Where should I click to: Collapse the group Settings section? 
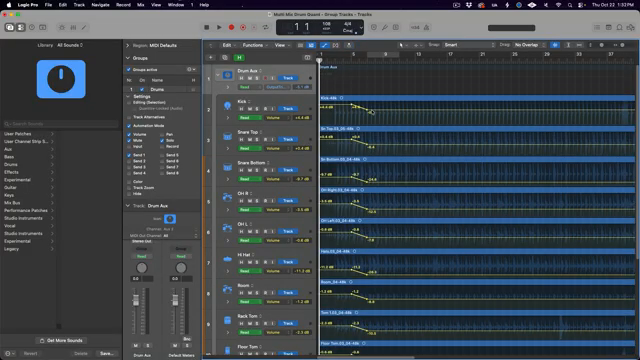pos(128,97)
